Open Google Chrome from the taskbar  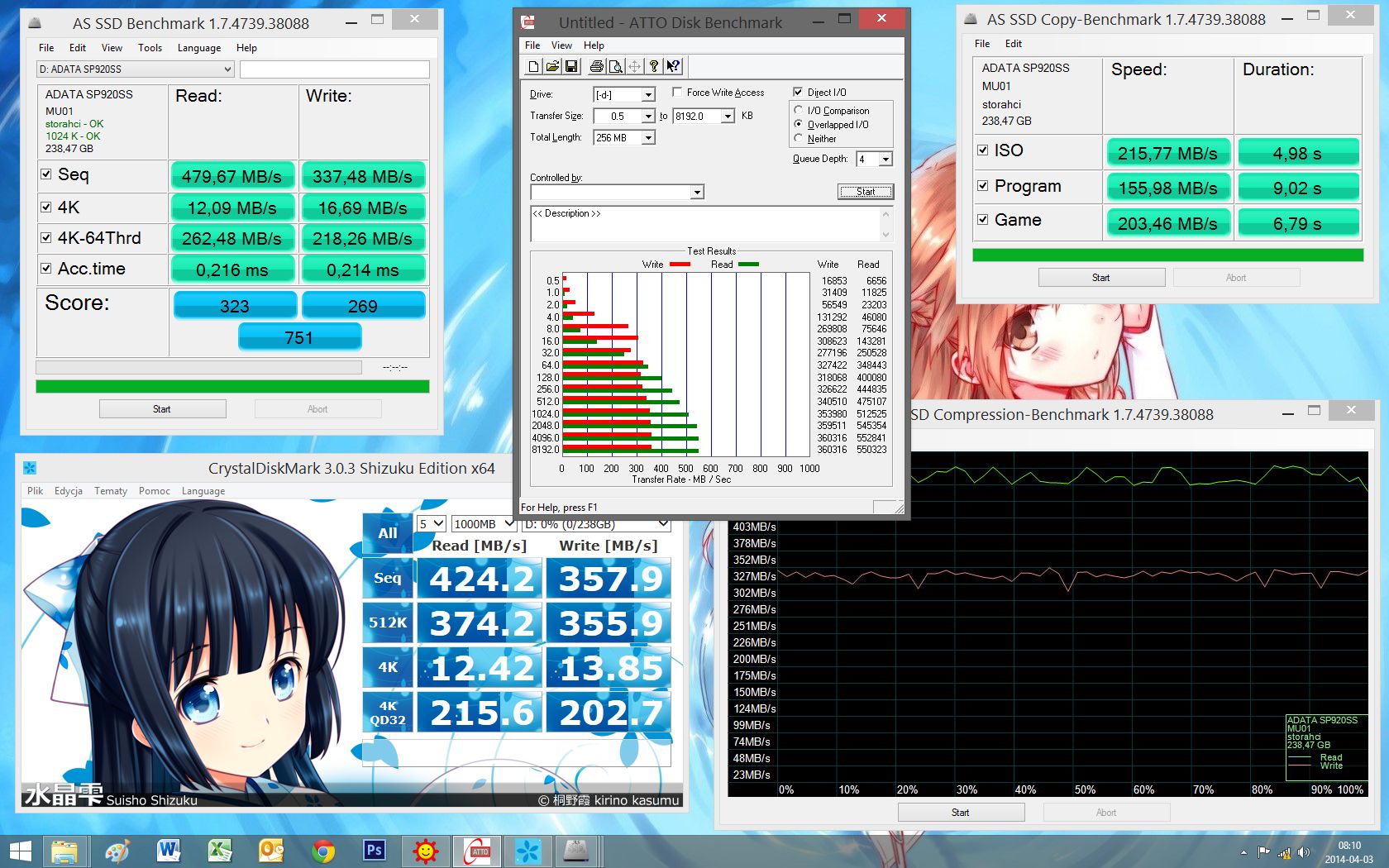pos(323,850)
